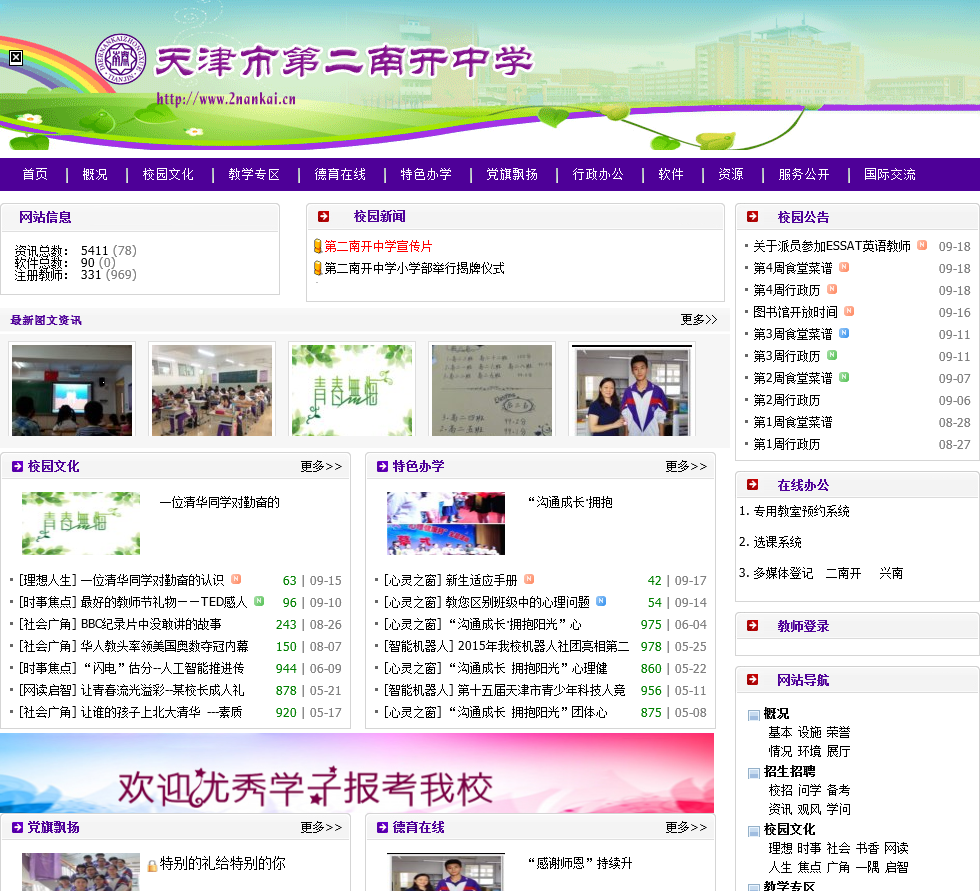The height and width of the screenshot is (891, 980).
Task: Click the lock icon before 特别的礼给特别的你
Action: tap(152, 865)
